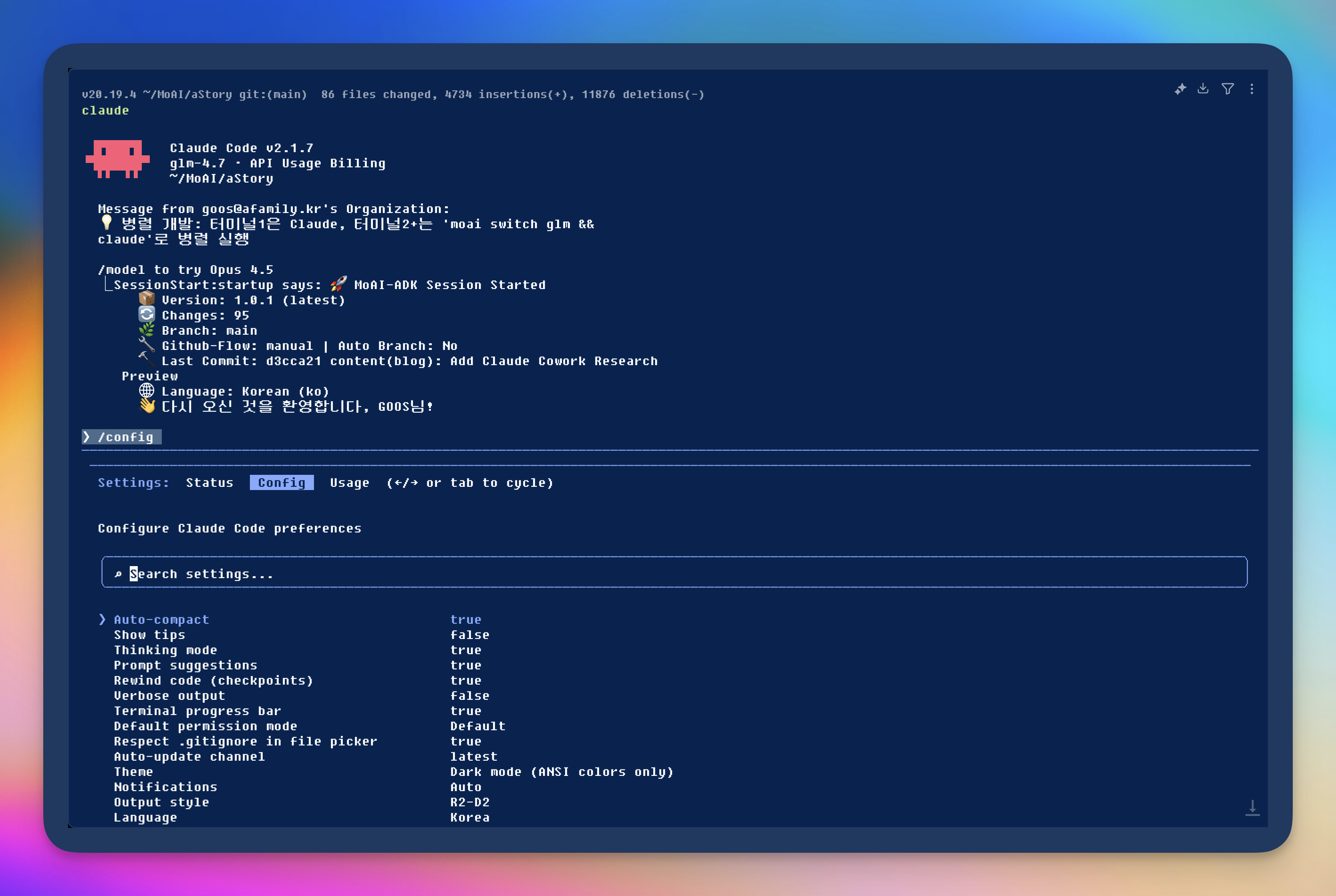The height and width of the screenshot is (896, 1336).
Task: Click the download block output icon
Action: (x=1203, y=88)
